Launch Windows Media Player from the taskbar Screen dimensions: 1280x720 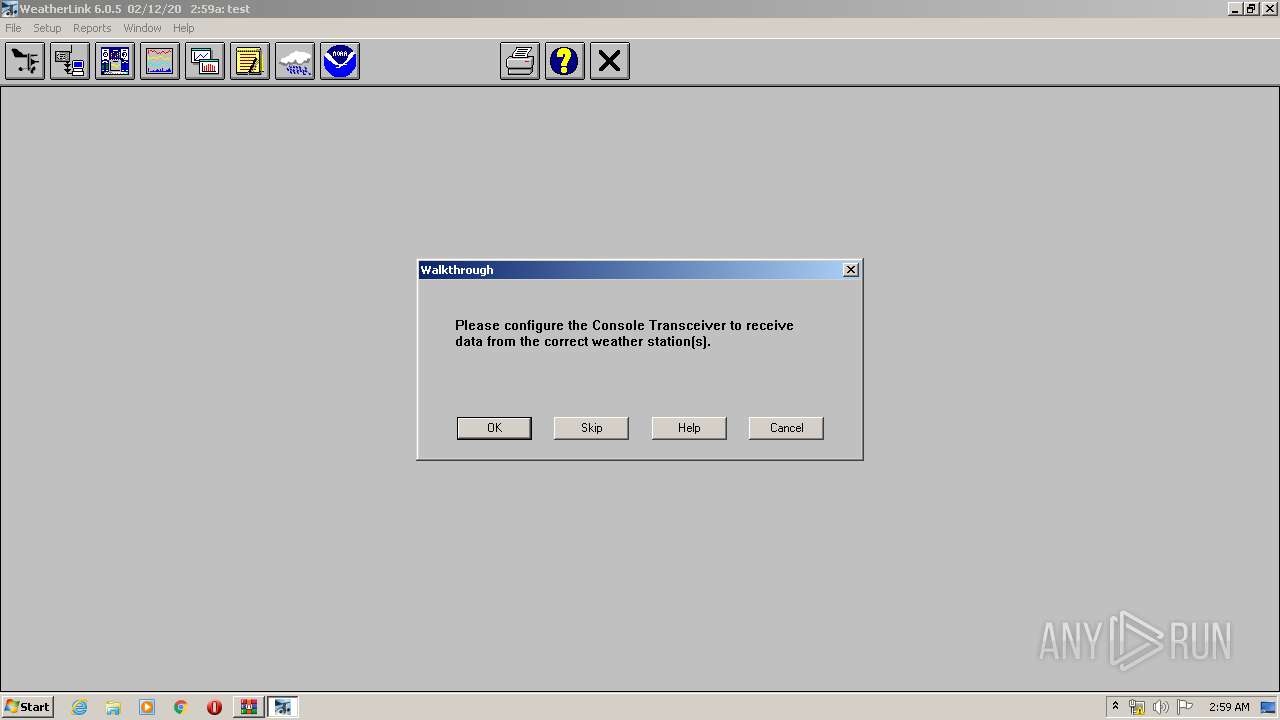click(147, 707)
